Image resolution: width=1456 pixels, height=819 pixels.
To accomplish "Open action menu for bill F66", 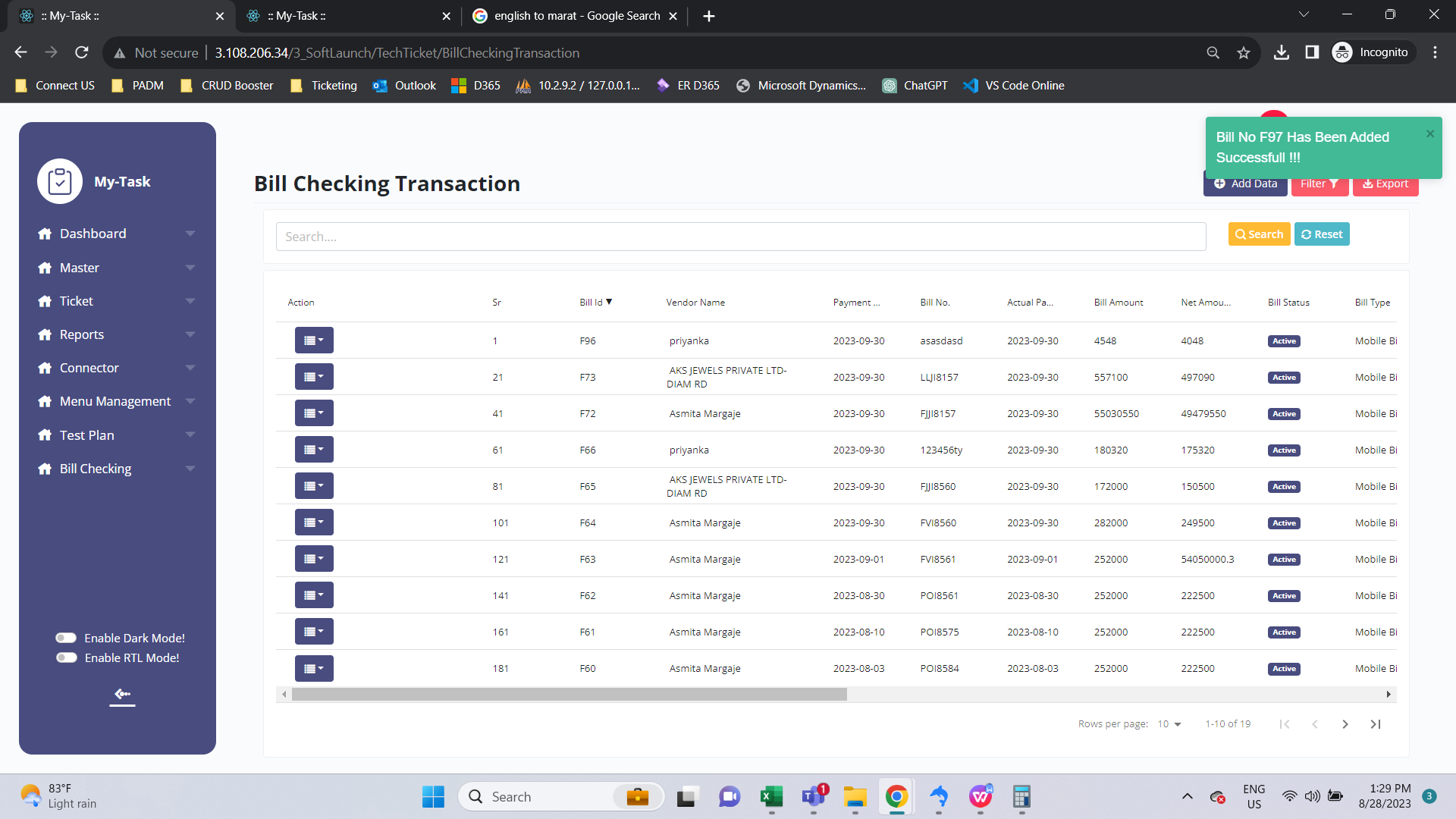I will coord(314,450).
